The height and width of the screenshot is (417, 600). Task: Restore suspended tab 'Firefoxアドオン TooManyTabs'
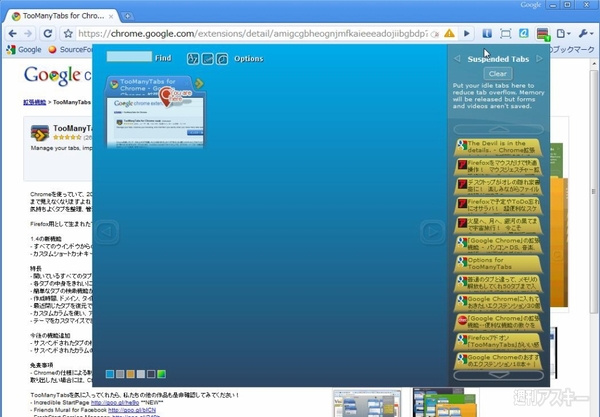(x=499, y=342)
